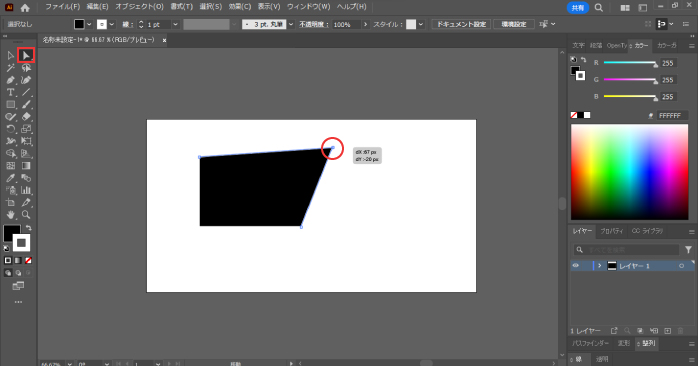The image size is (698, 366).
Task: Select the Line Segment tool
Action: [26, 93]
